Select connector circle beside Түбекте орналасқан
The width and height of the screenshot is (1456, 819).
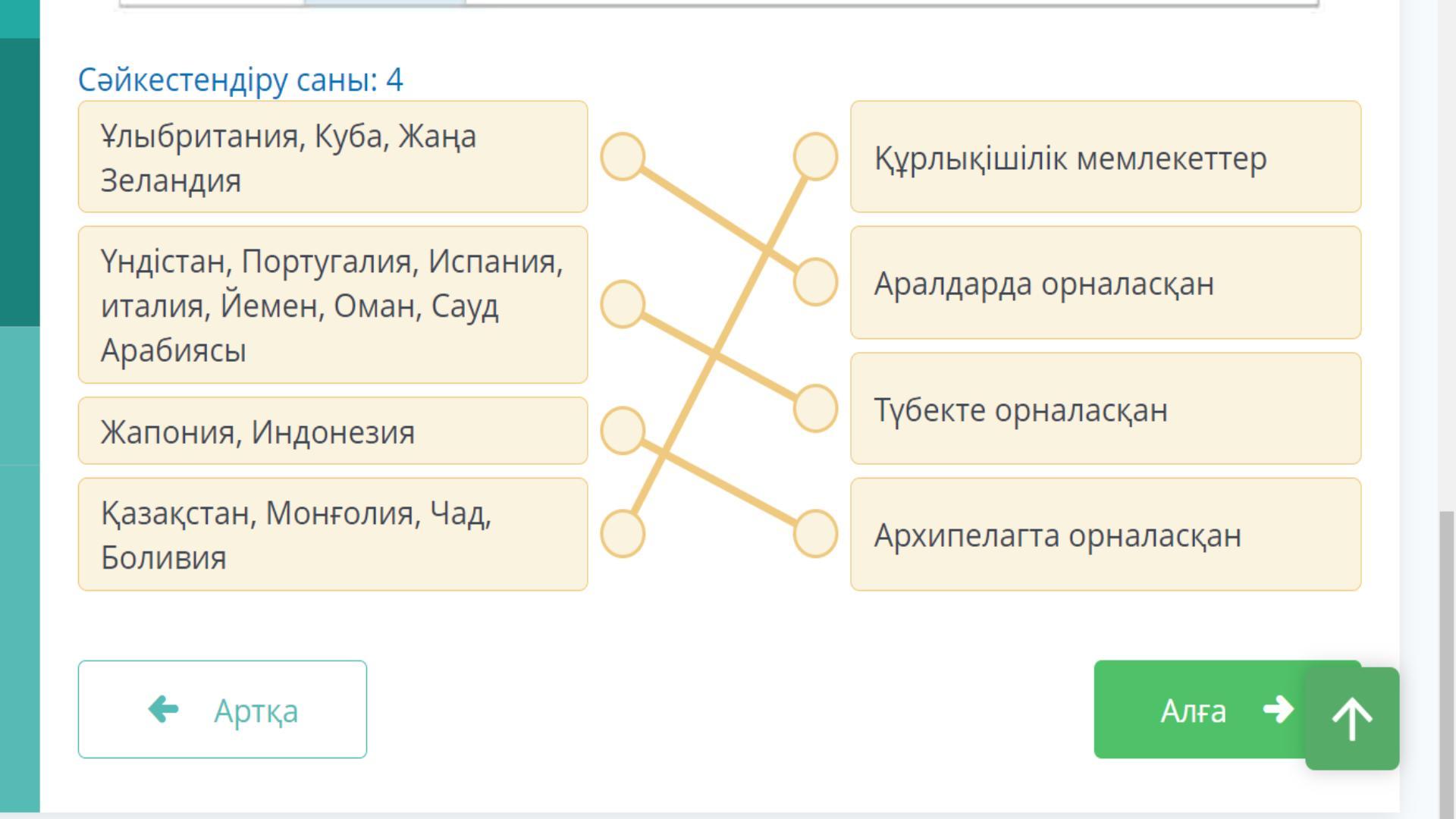click(815, 408)
